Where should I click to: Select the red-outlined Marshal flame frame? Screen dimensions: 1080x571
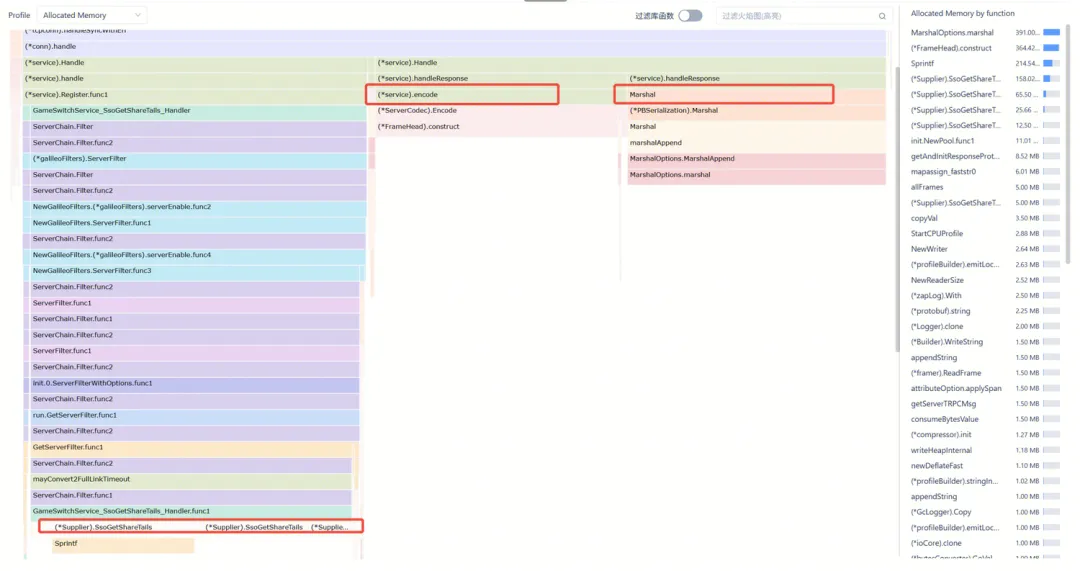723,95
